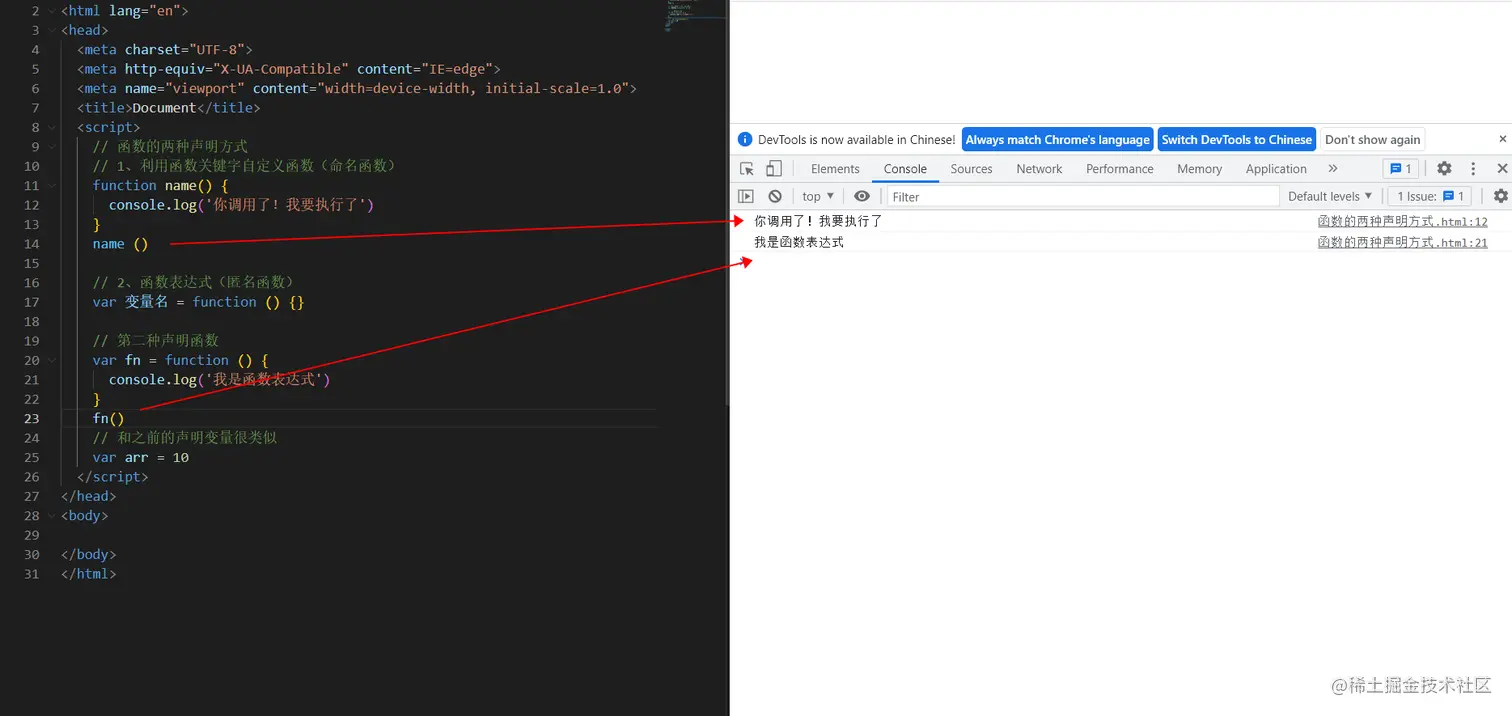Click Don't show again
This screenshot has width=1512, height=716.
[1372, 140]
